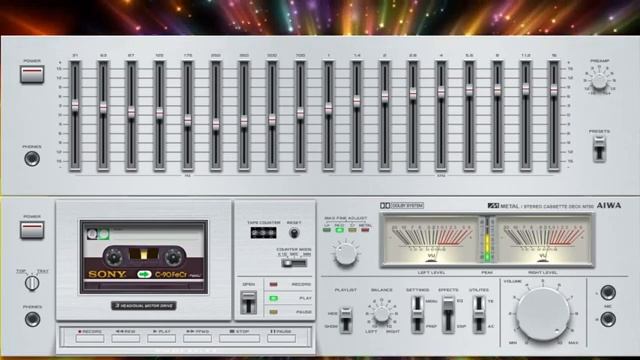This screenshot has width=640, height=360.
Task: Adjust the 16 kHz equalizer slider
Action: [x=554, y=90]
